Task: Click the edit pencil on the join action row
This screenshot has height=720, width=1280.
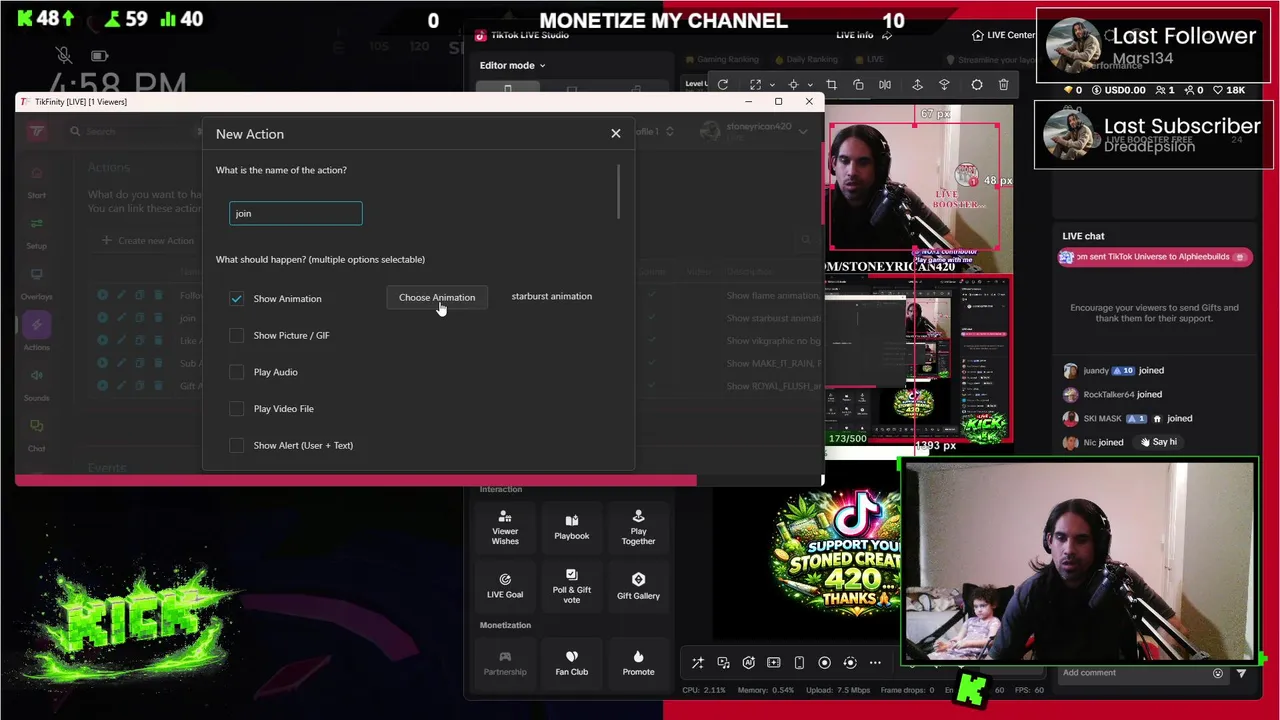Action: (x=121, y=318)
